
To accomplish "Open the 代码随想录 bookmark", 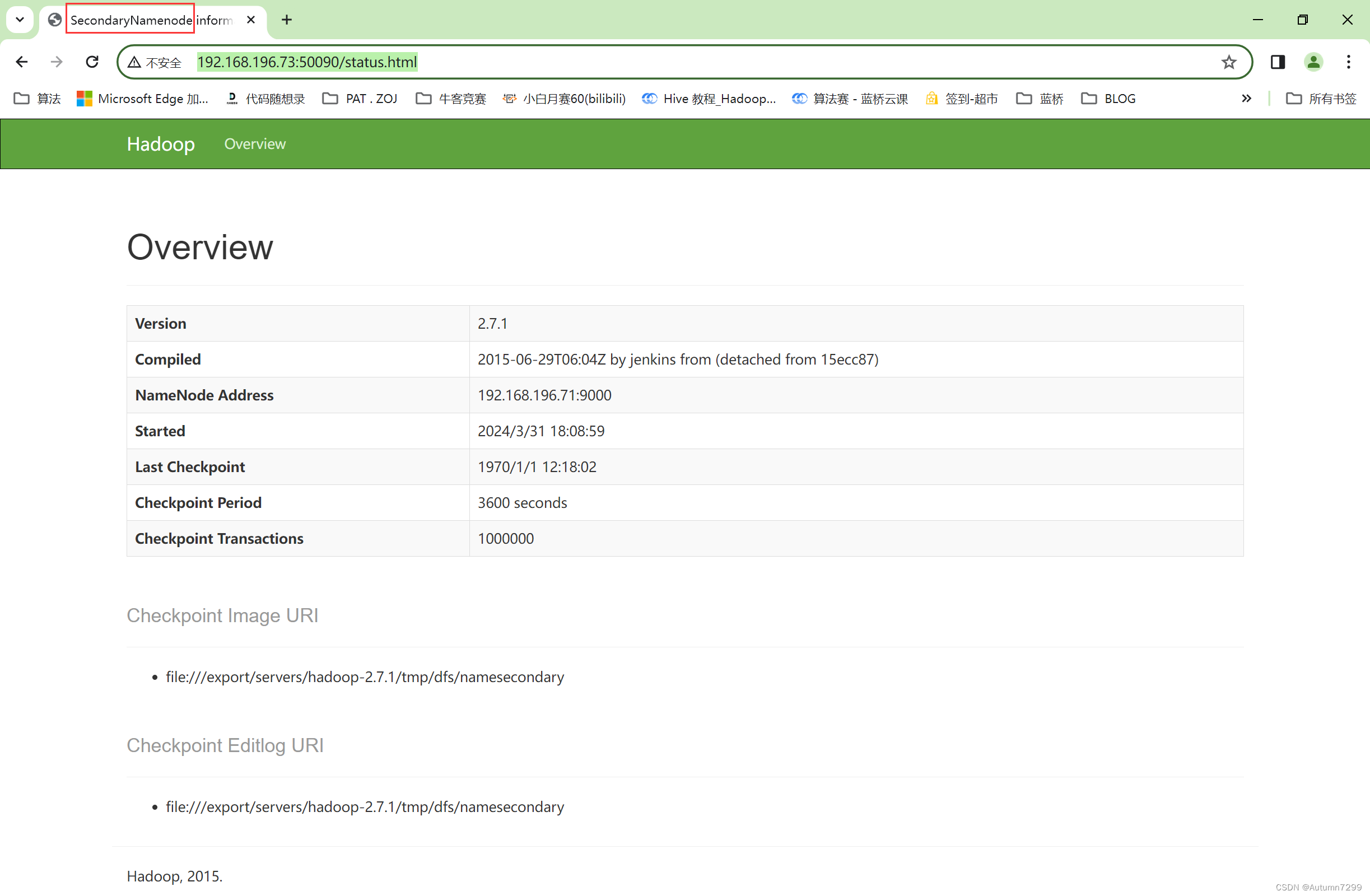I will tap(266, 99).
